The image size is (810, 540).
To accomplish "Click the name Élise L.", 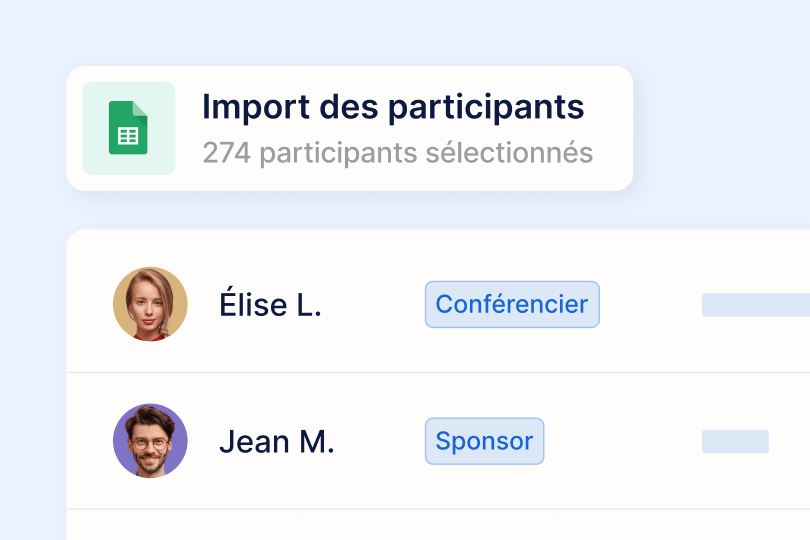I will pyautogui.click(x=270, y=305).
